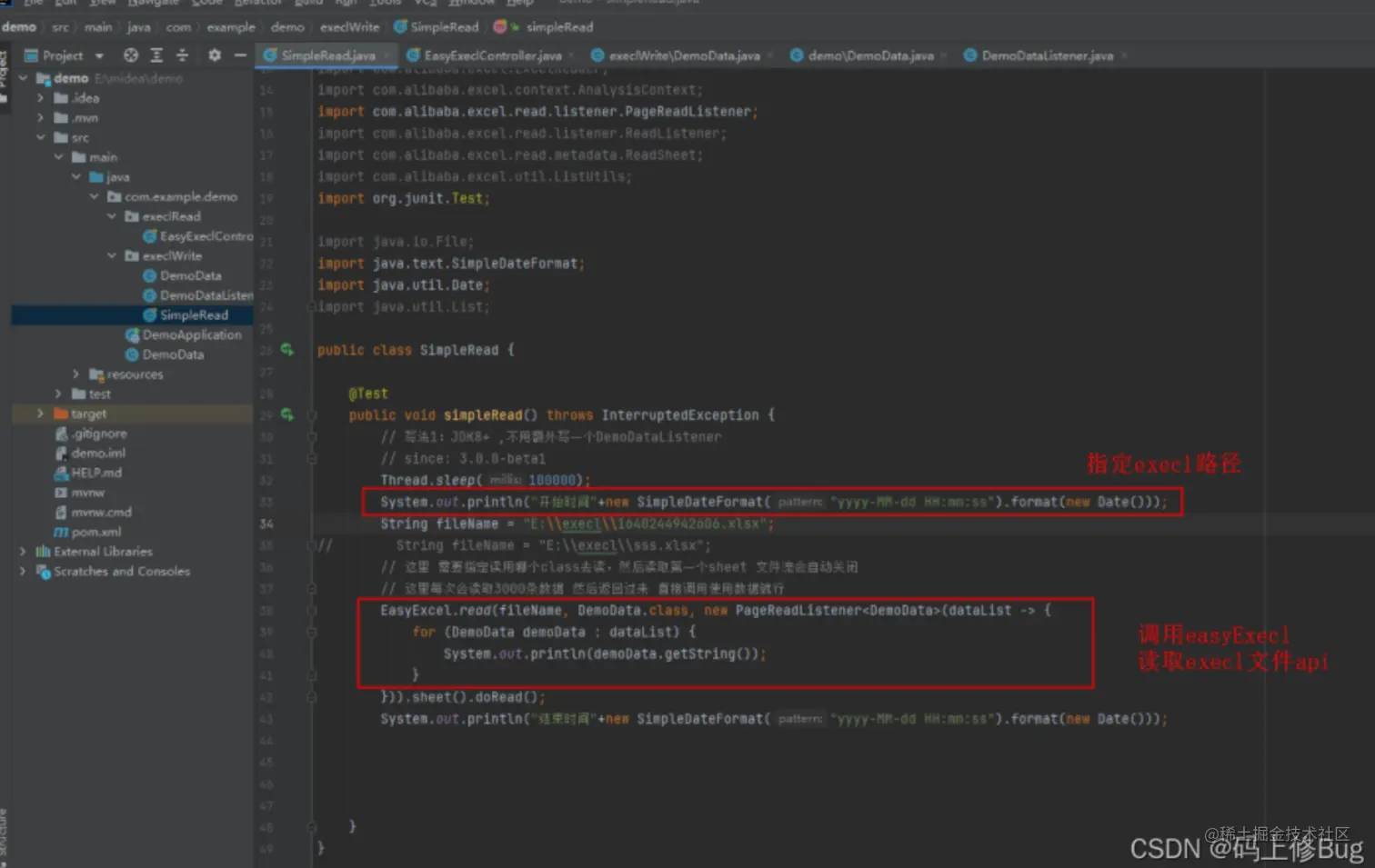Click line number 34 in the gutter
Image resolution: width=1375 pixels, height=868 pixels.
(x=266, y=524)
